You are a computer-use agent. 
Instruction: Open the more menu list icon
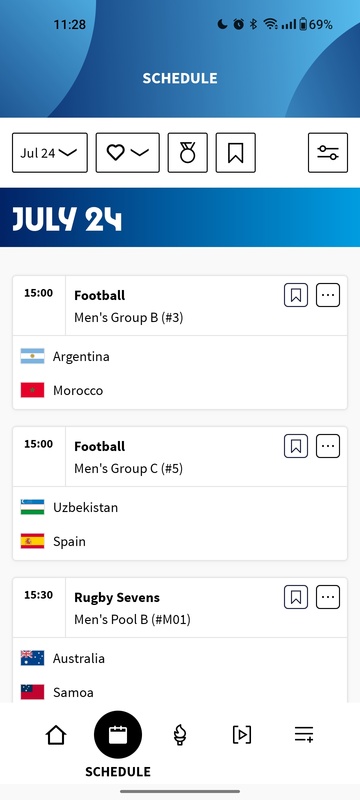(x=304, y=735)
